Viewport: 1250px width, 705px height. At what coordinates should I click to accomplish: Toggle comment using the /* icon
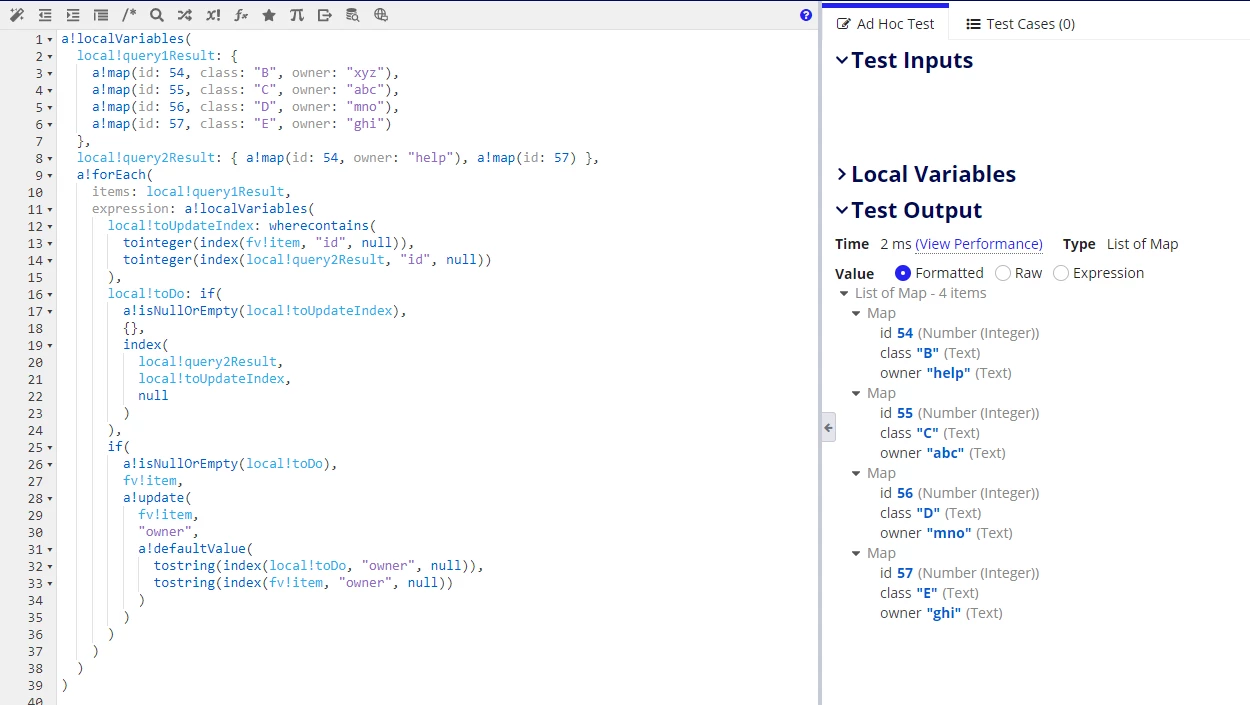(x=129, y=15)
